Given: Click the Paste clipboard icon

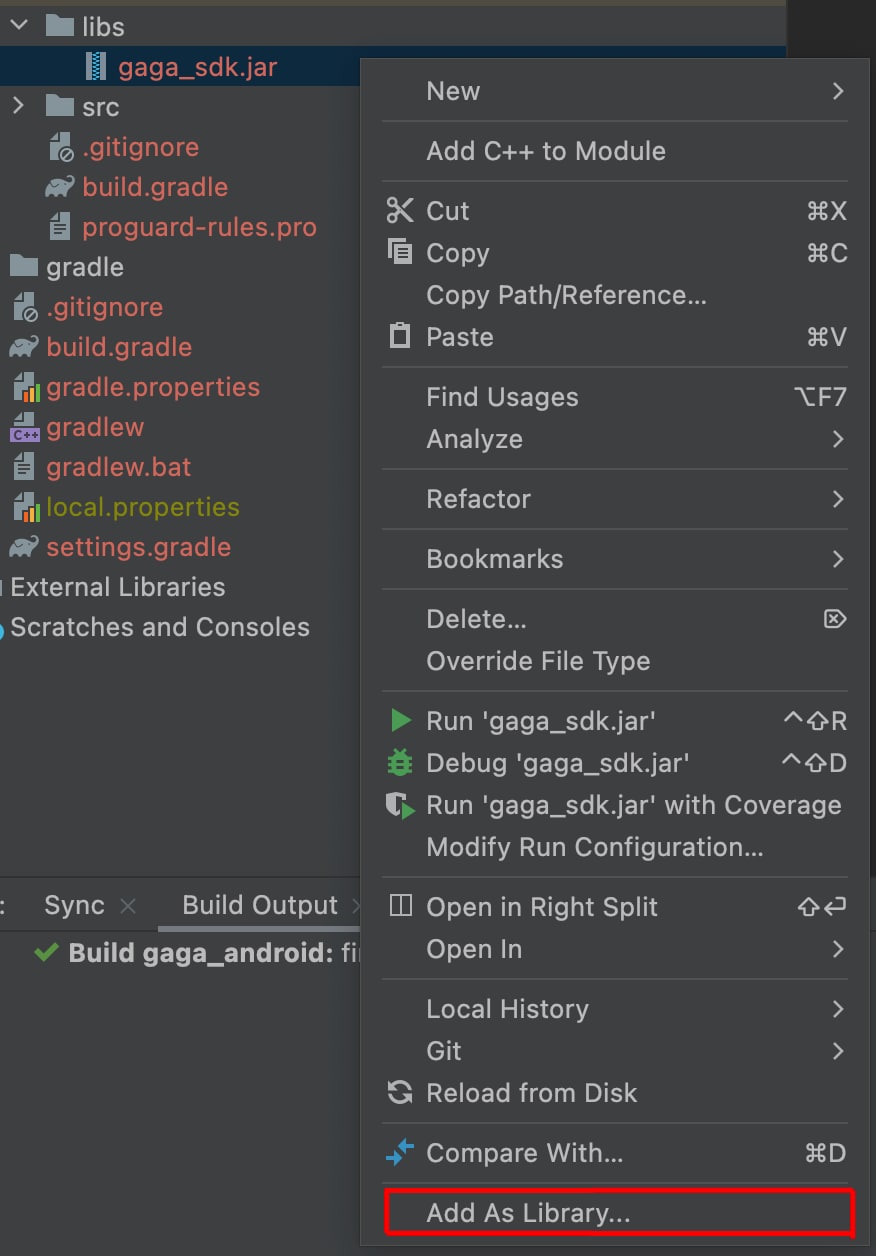Looking at the screenshot, I should point(400,336).
